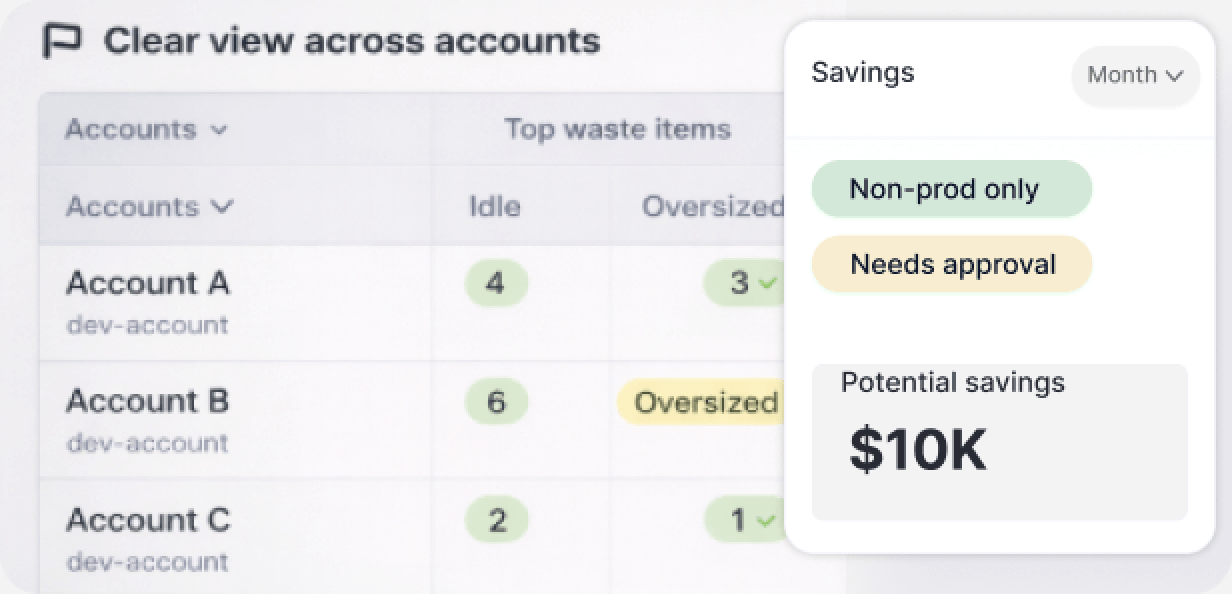The image size is (1232, 594).
Task: Click the Potential savings $10K card
Action: (999, 441)
